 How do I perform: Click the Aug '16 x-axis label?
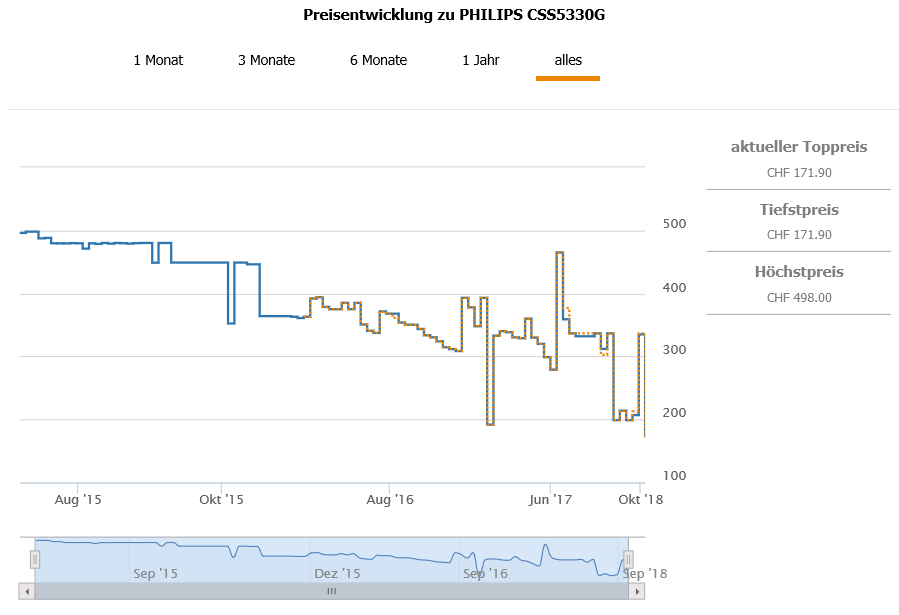(x=389, y=499)
